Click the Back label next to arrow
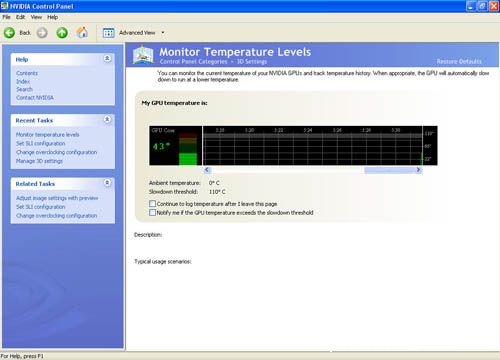Image resolution: width=500 pixels, height=360 pixels. tap(25, 33)
